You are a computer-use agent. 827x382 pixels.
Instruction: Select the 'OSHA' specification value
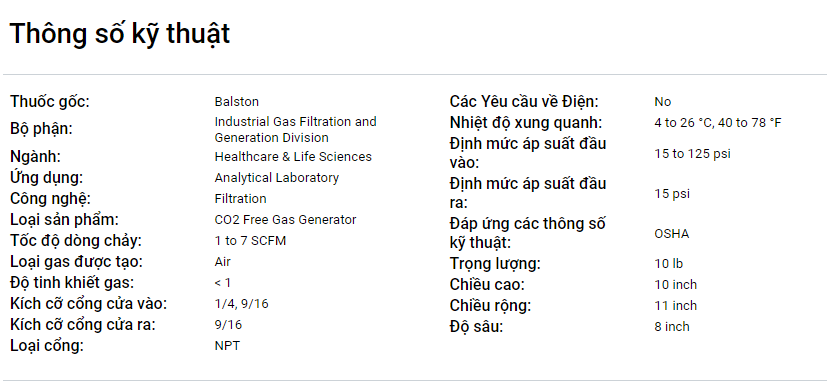coord(671,234)
